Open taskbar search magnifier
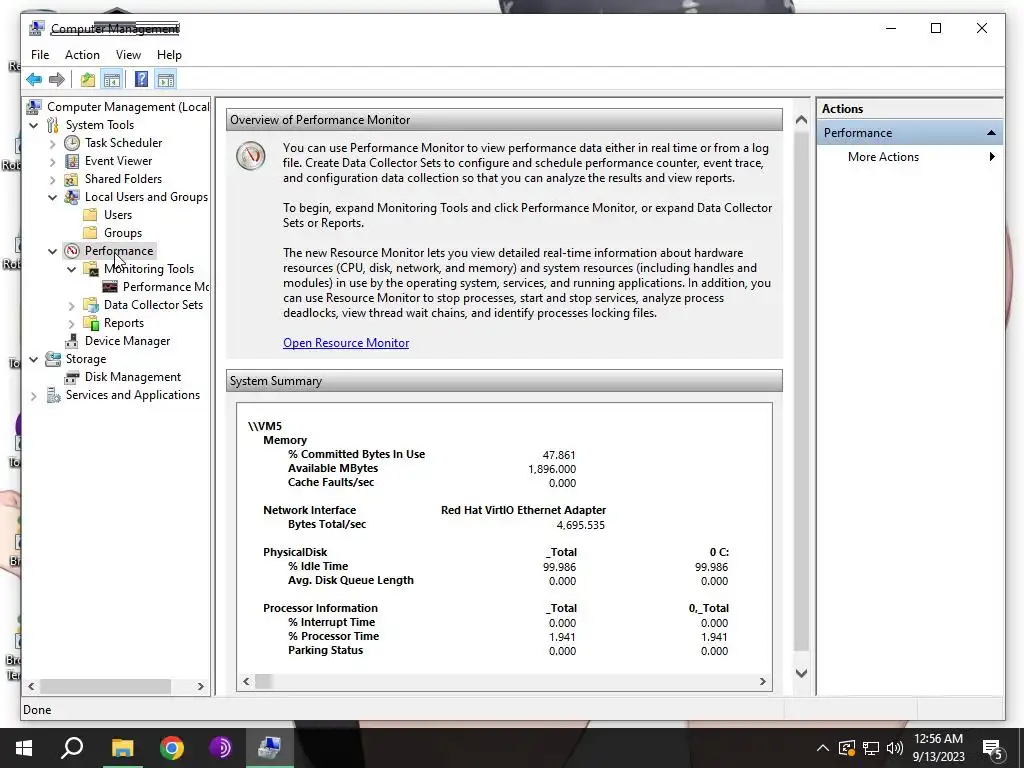Viewport: 1024px width, 768px height. point(72,748)
